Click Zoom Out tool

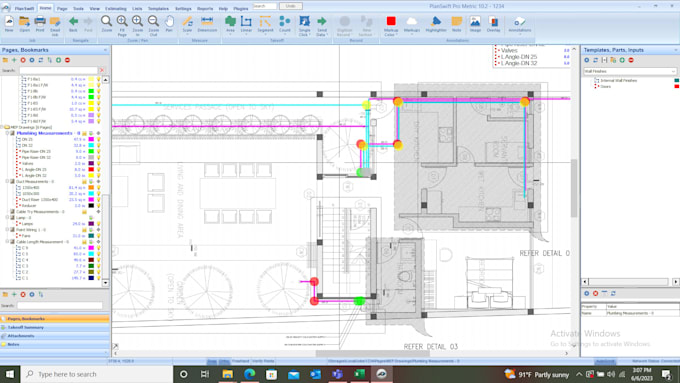(153, 25)
